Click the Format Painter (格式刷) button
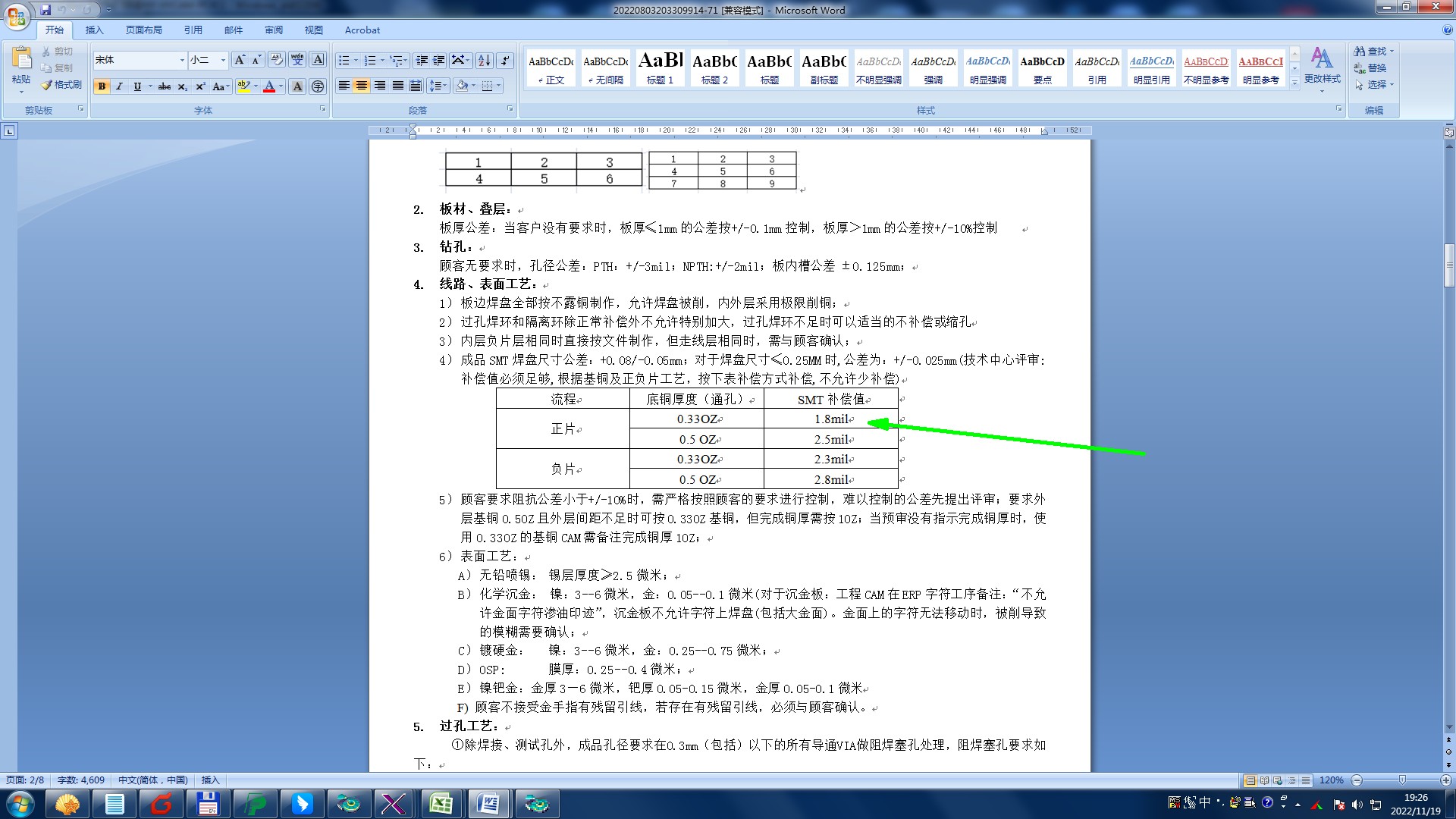This screenshot has height=819, width=1456. (x=61, y=85)
